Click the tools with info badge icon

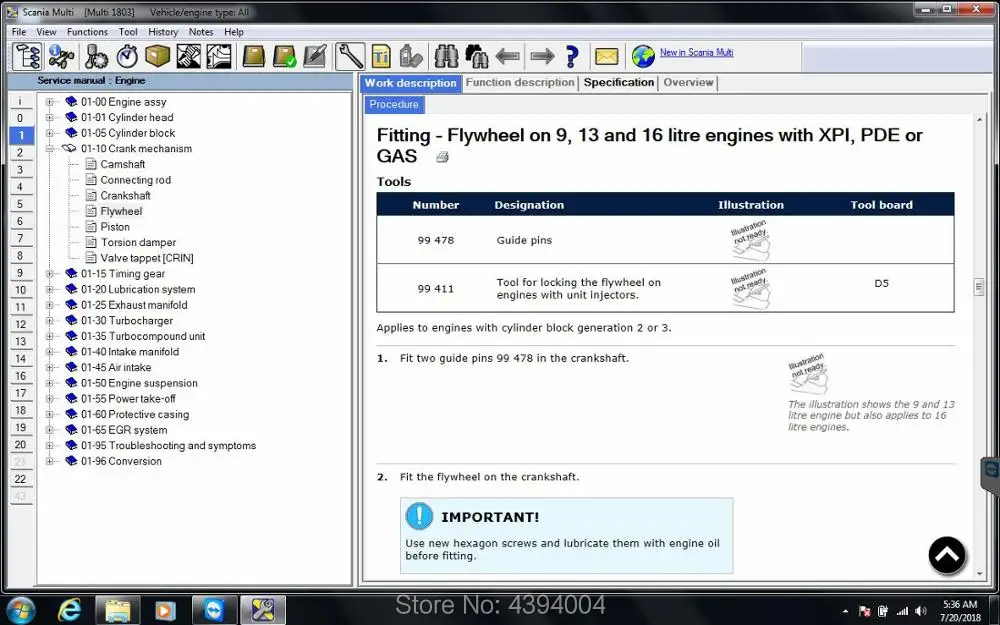(62, 57)
